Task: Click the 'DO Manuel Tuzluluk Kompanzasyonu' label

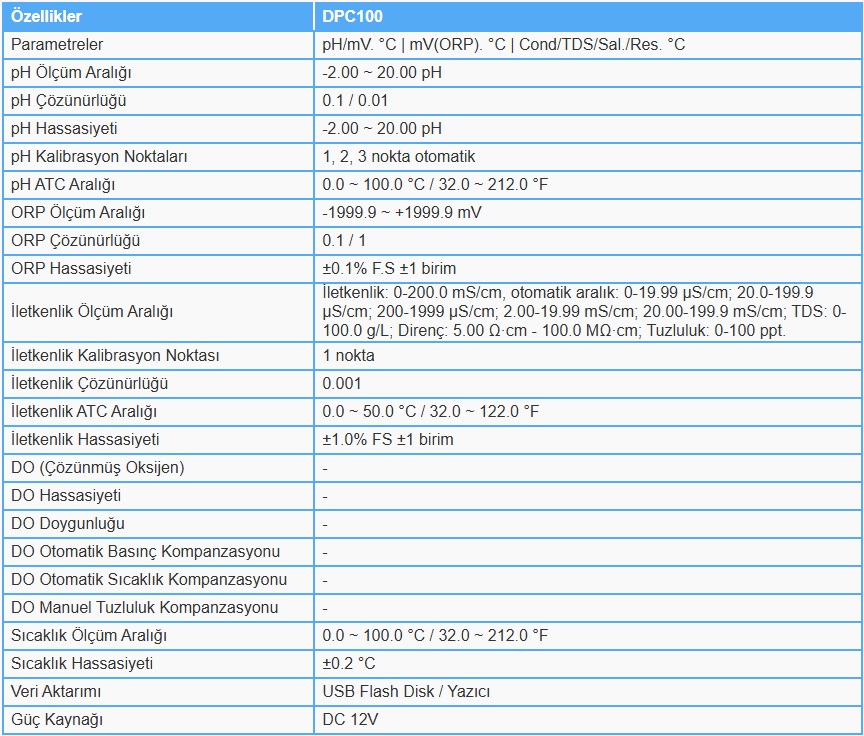Action: [144, 608]
